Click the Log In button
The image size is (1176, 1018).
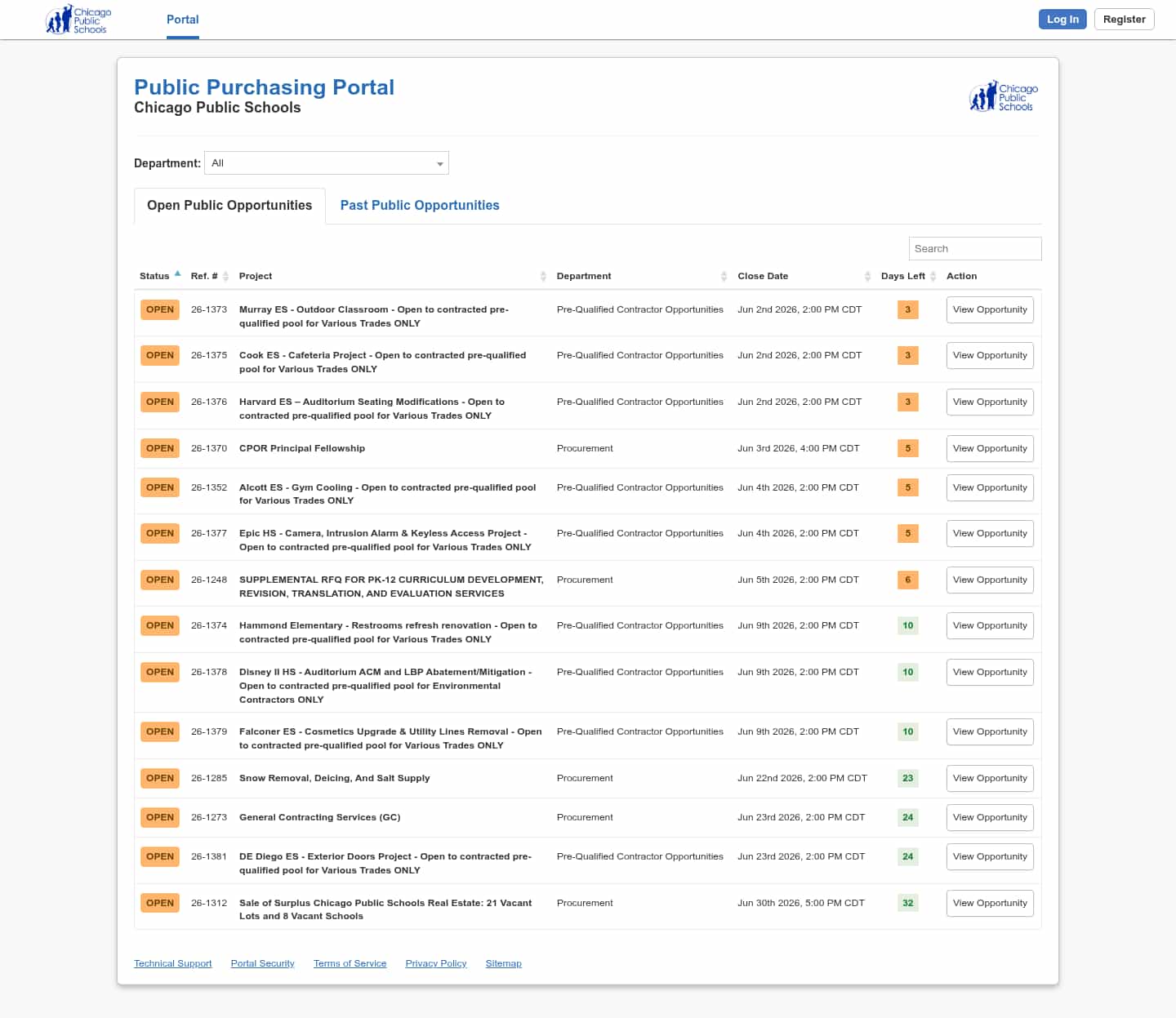coord(1062,20)
